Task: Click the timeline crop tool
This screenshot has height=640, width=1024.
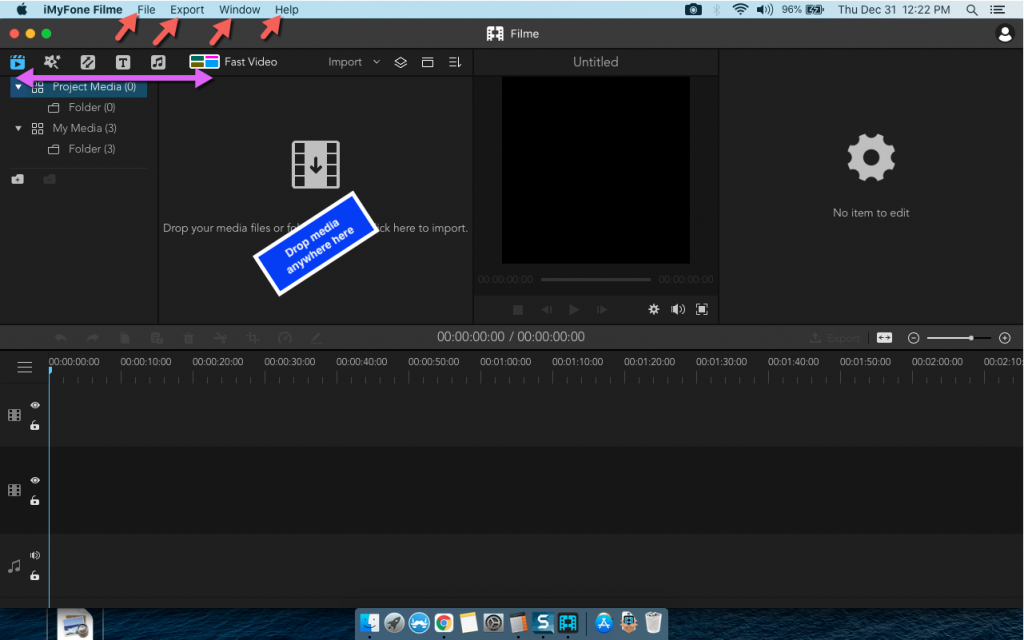Action: click(x=253, y=338)
